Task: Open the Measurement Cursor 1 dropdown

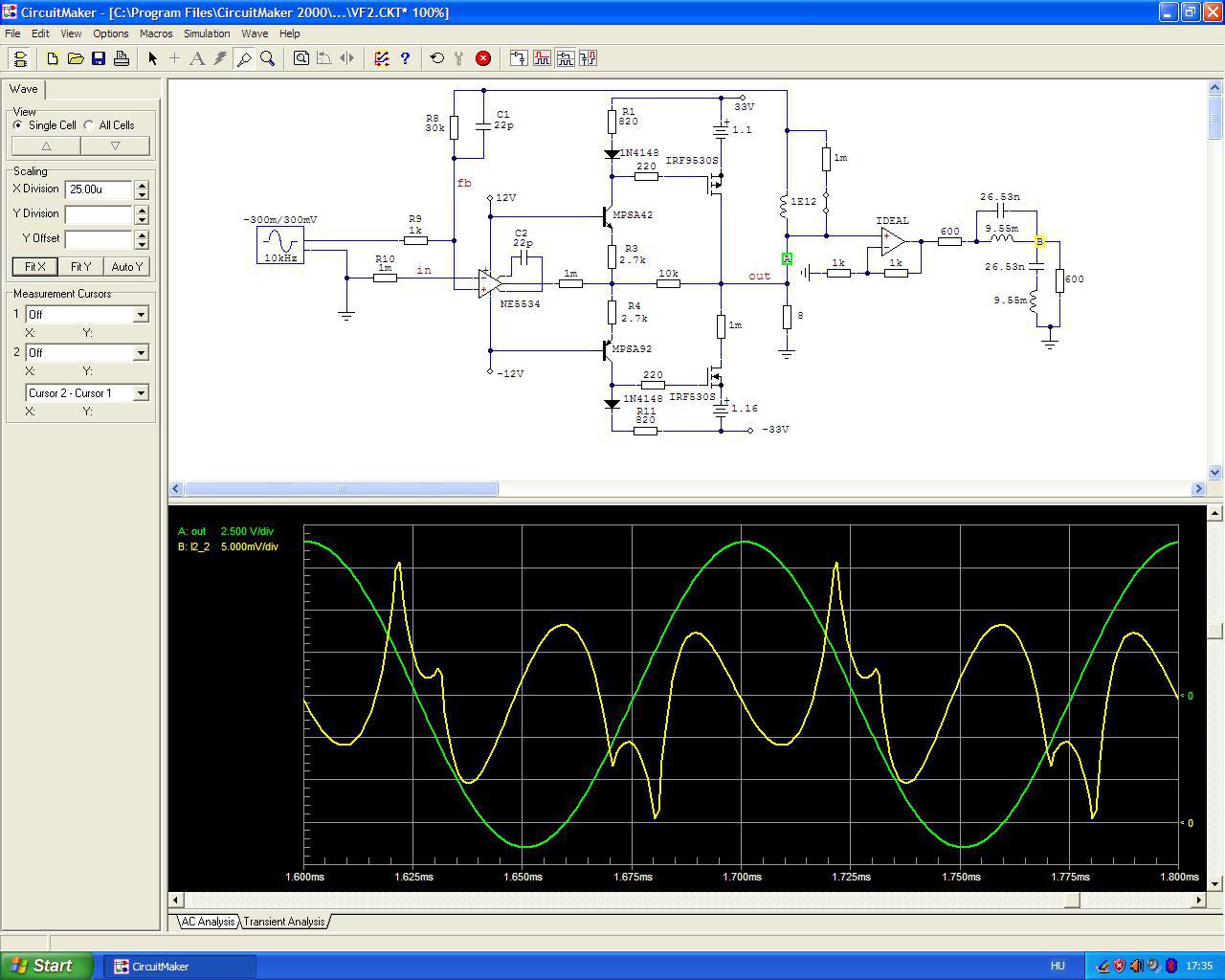Action: tap(141, 315)
